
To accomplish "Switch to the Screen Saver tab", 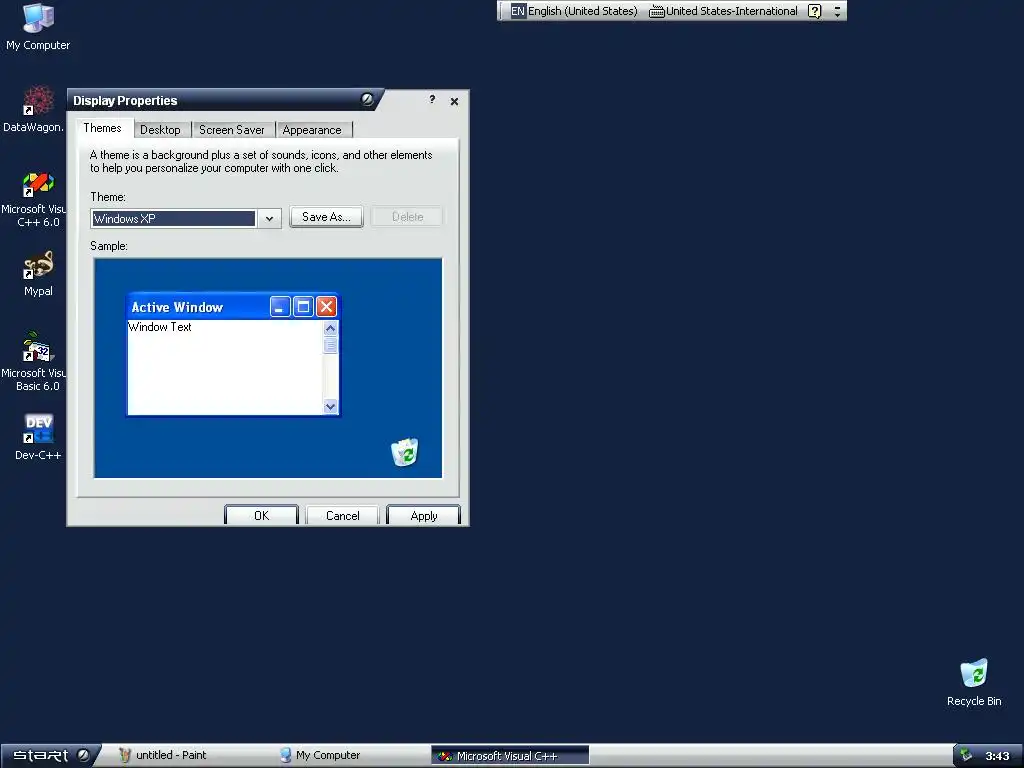I will (232, 130).
